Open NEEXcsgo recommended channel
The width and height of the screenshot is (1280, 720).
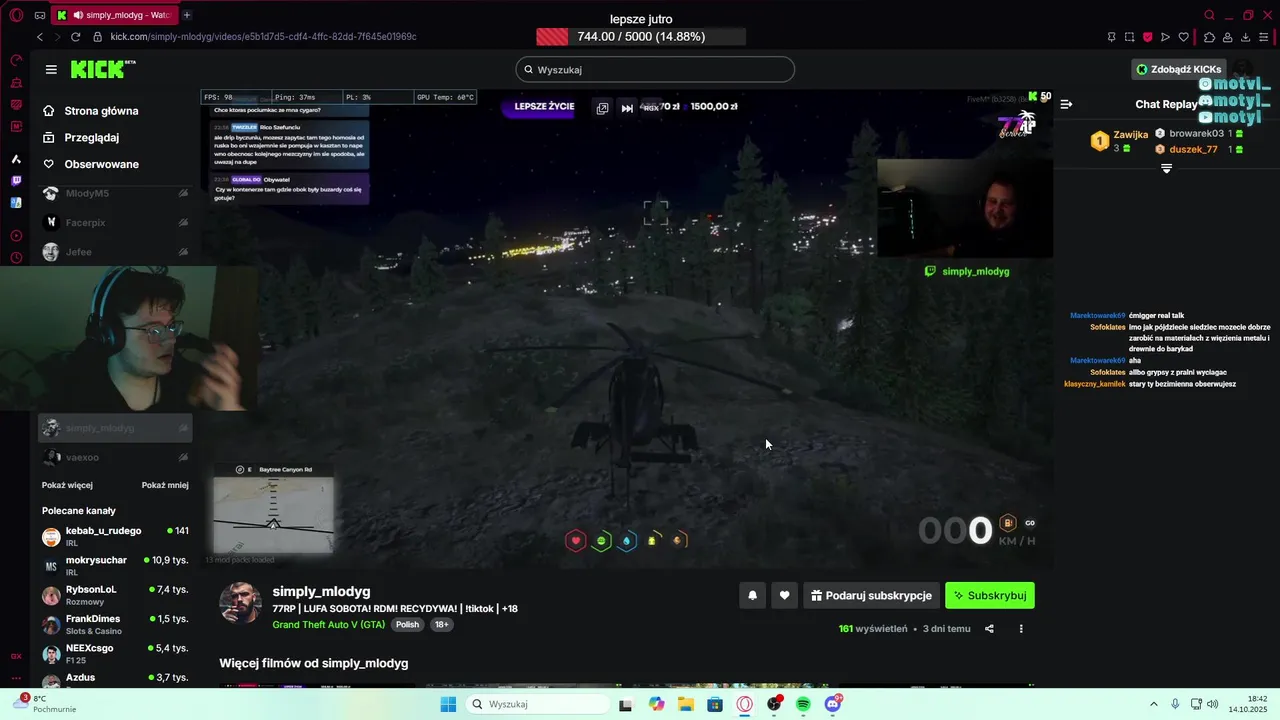115,653
